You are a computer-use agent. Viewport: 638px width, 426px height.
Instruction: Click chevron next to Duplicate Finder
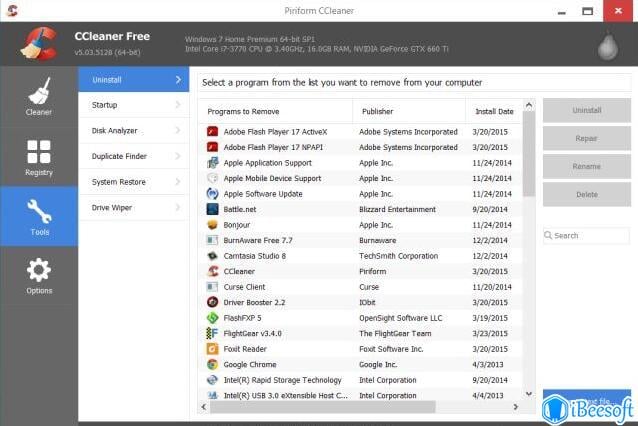tap(178, 156)
